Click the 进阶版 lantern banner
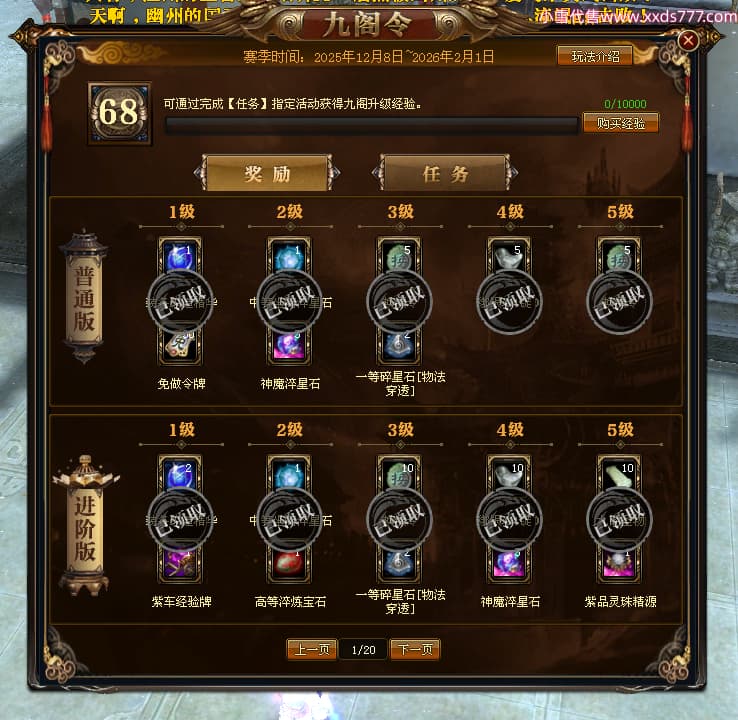This screenshot has height=720, width=738. pyautogui.click(x=85, y=526)
